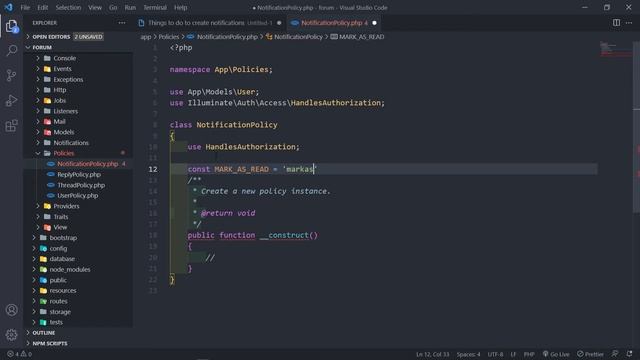
Task: Click Go Live status bar button
Action: pos(556,354)
